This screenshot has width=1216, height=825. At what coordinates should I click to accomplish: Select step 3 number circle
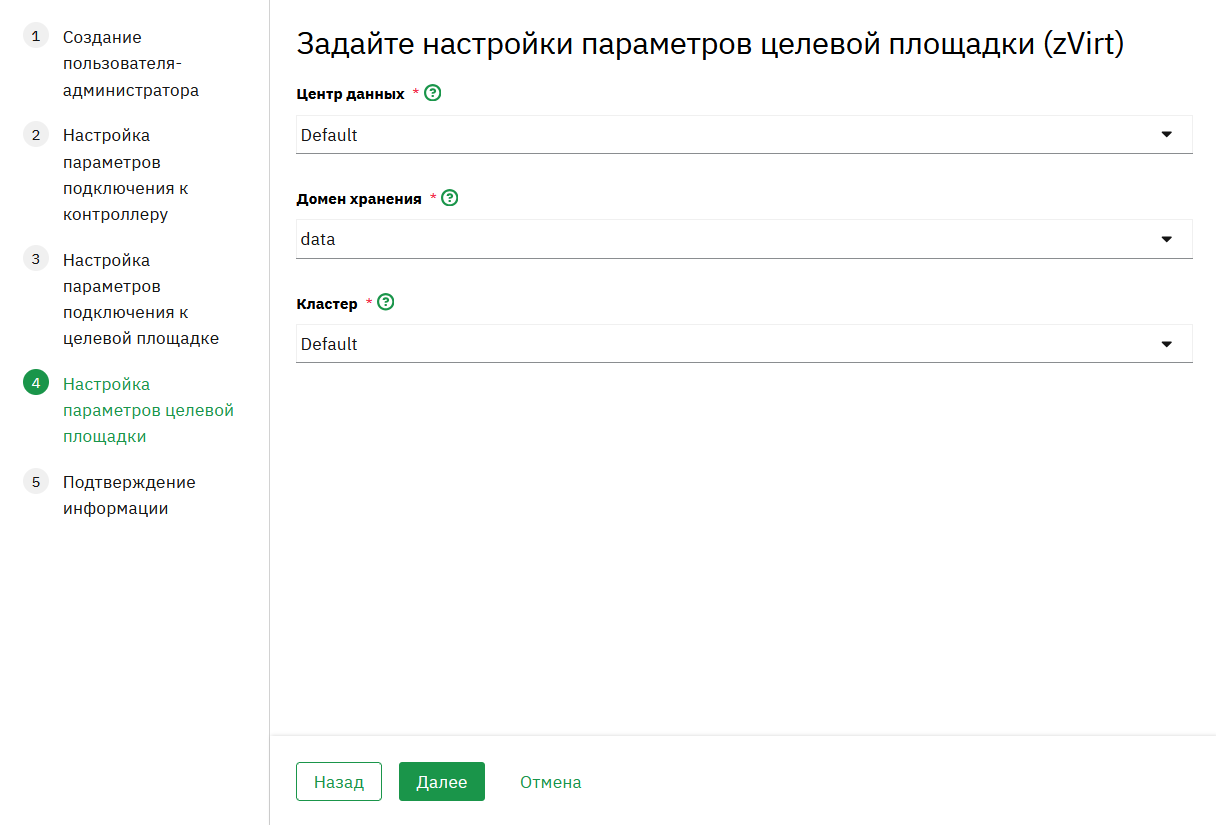pyautogui.click(x=35, y=259)
